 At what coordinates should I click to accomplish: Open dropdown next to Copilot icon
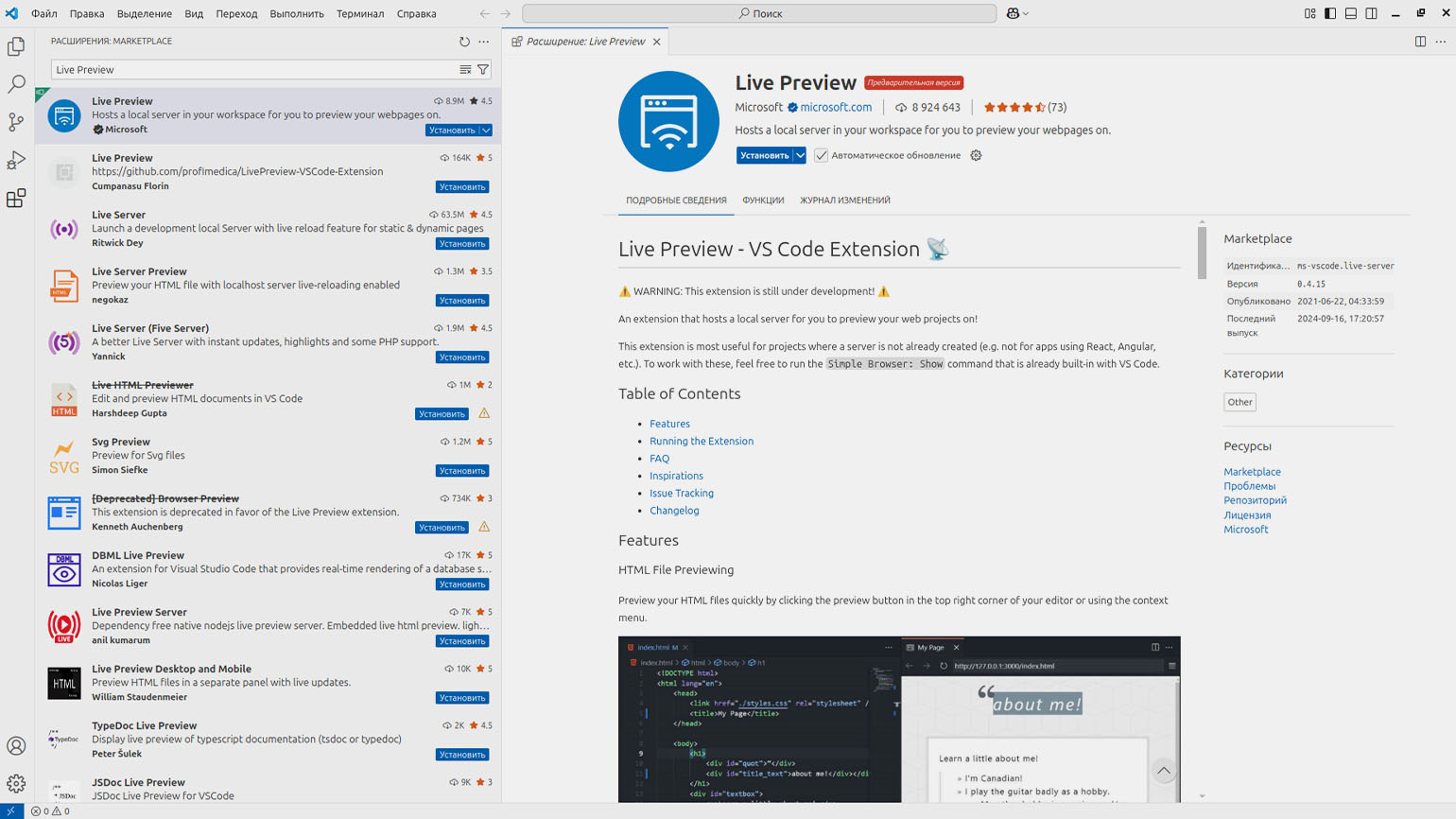(x=1026, y=13)
